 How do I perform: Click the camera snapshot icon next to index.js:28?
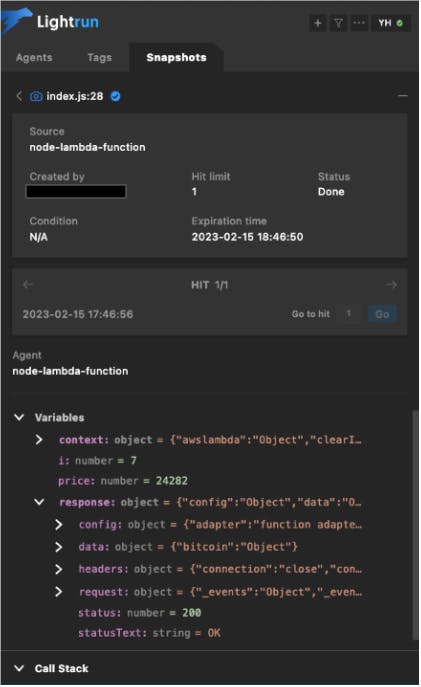tap(36, 96)
